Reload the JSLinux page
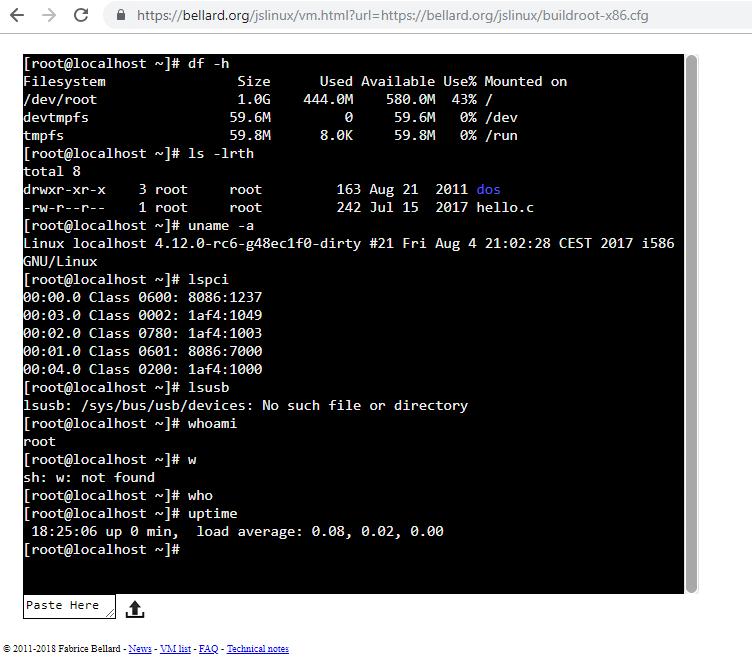 (81, 15)
